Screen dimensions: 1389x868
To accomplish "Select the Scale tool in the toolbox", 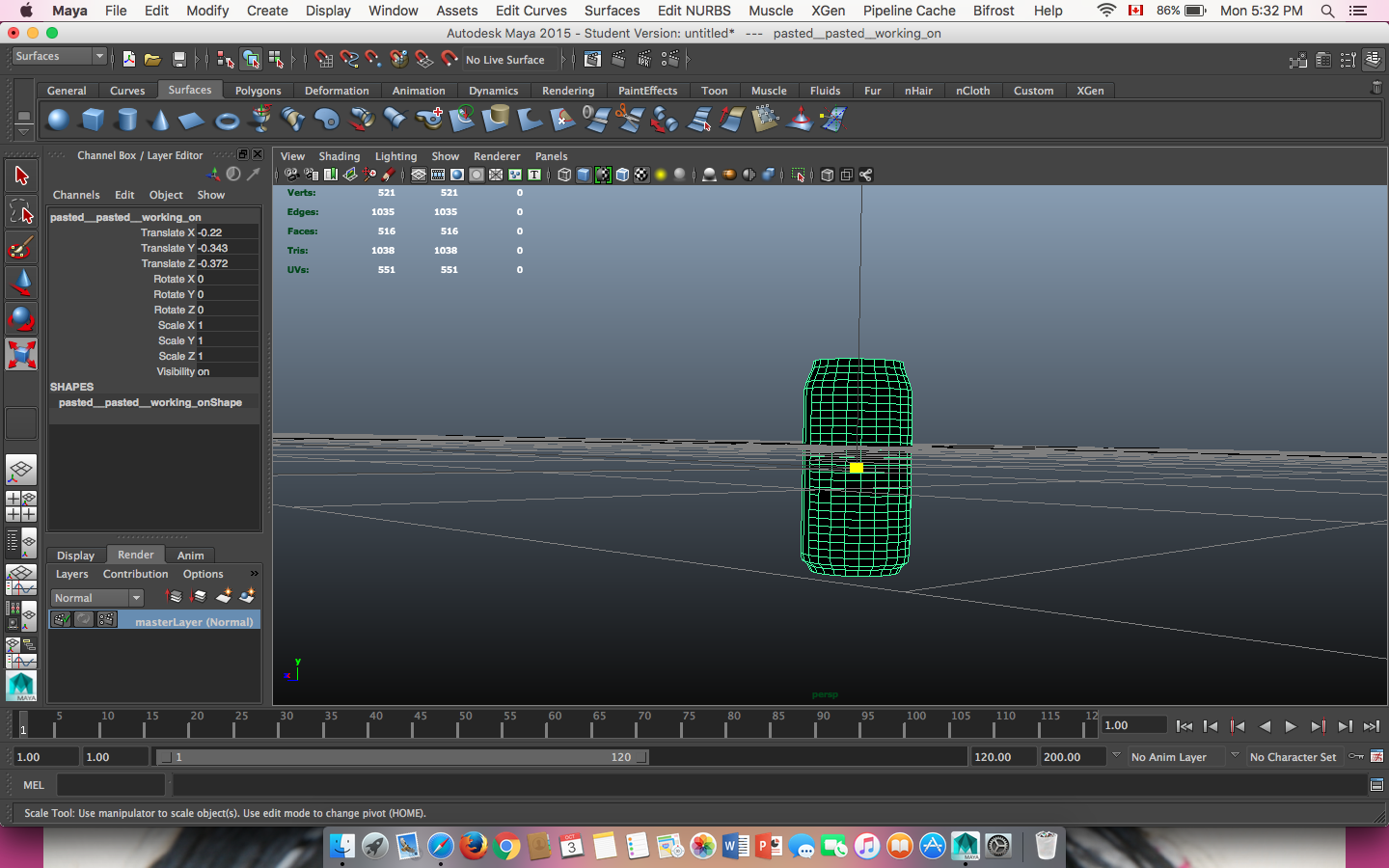I will tap(21, 354).
